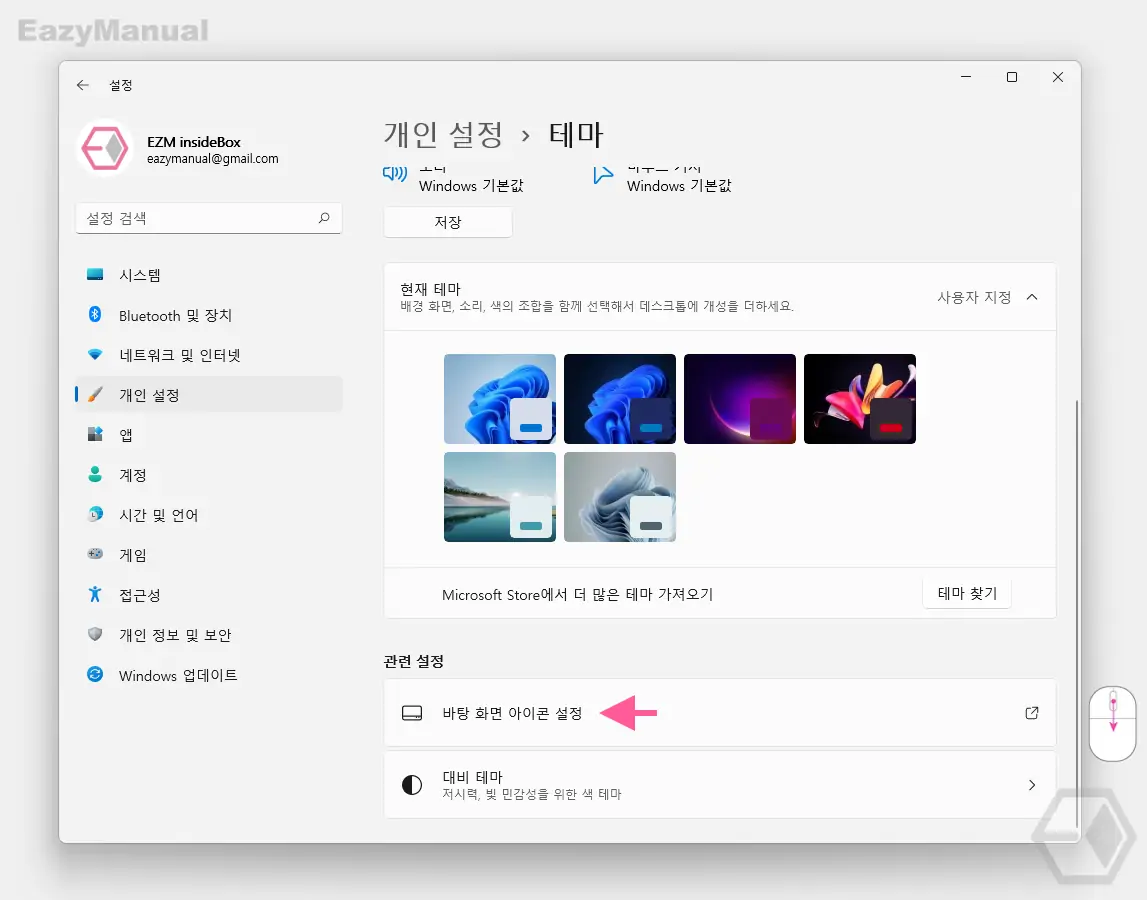
Task: Go back using the arrow icon
Action: [x=83, y=86]
